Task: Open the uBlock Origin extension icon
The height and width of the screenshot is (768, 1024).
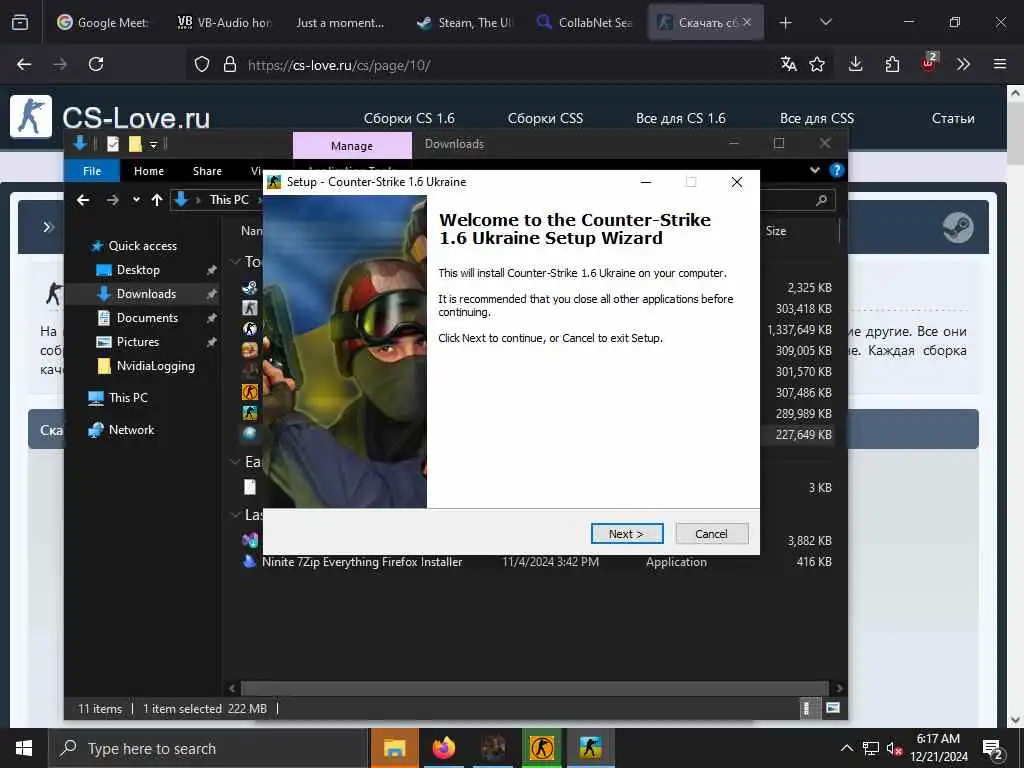Action: tap(929, 63)
